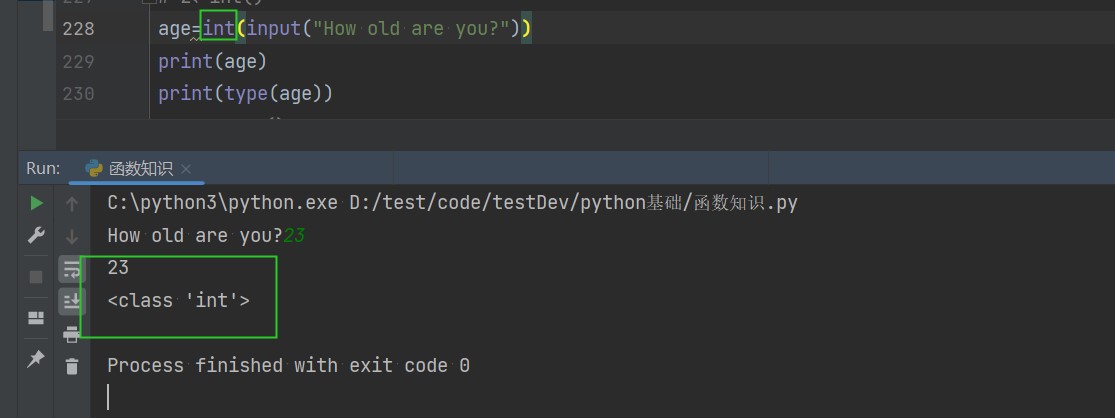Viewport: 1115px width, 418px height.
Task: Toggle Scroll to End of console
Action: click(x=72, y=300)
